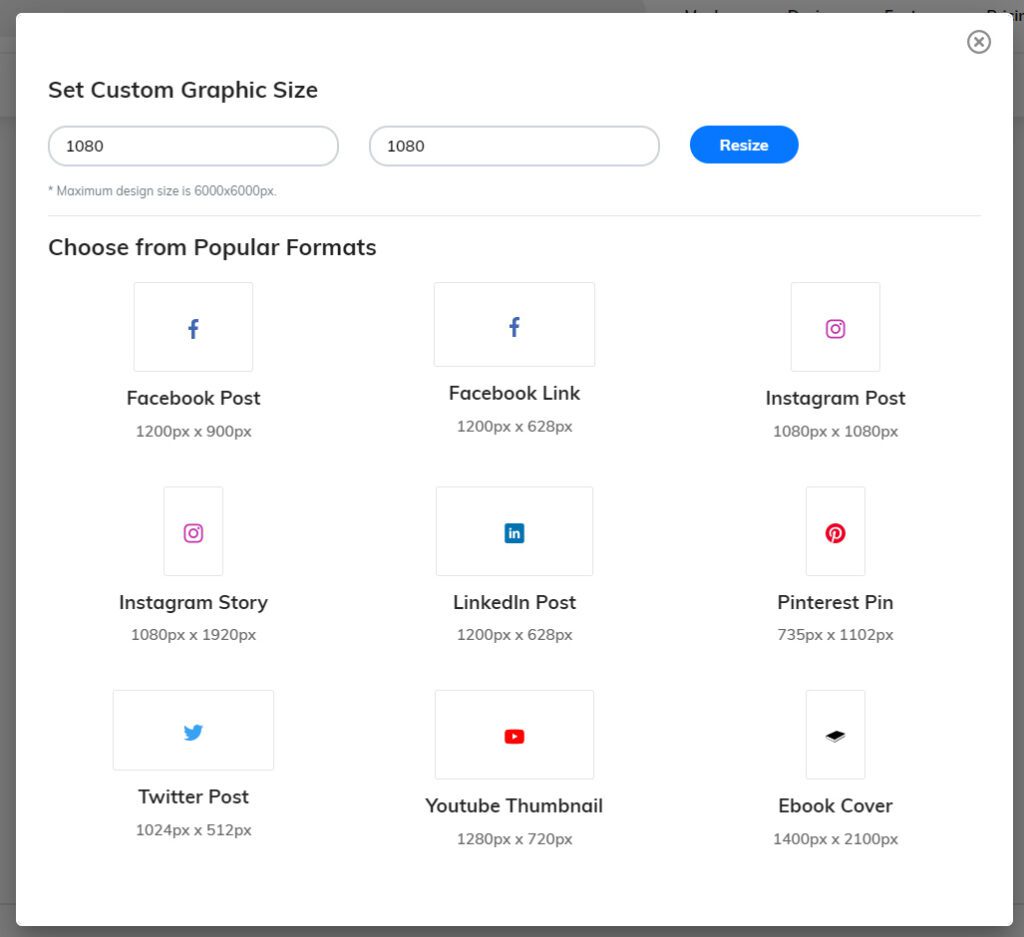1024x937 pixels.
Task: Choose the Youtube Thumbnail play icon
Action: [x=515, y=736]
